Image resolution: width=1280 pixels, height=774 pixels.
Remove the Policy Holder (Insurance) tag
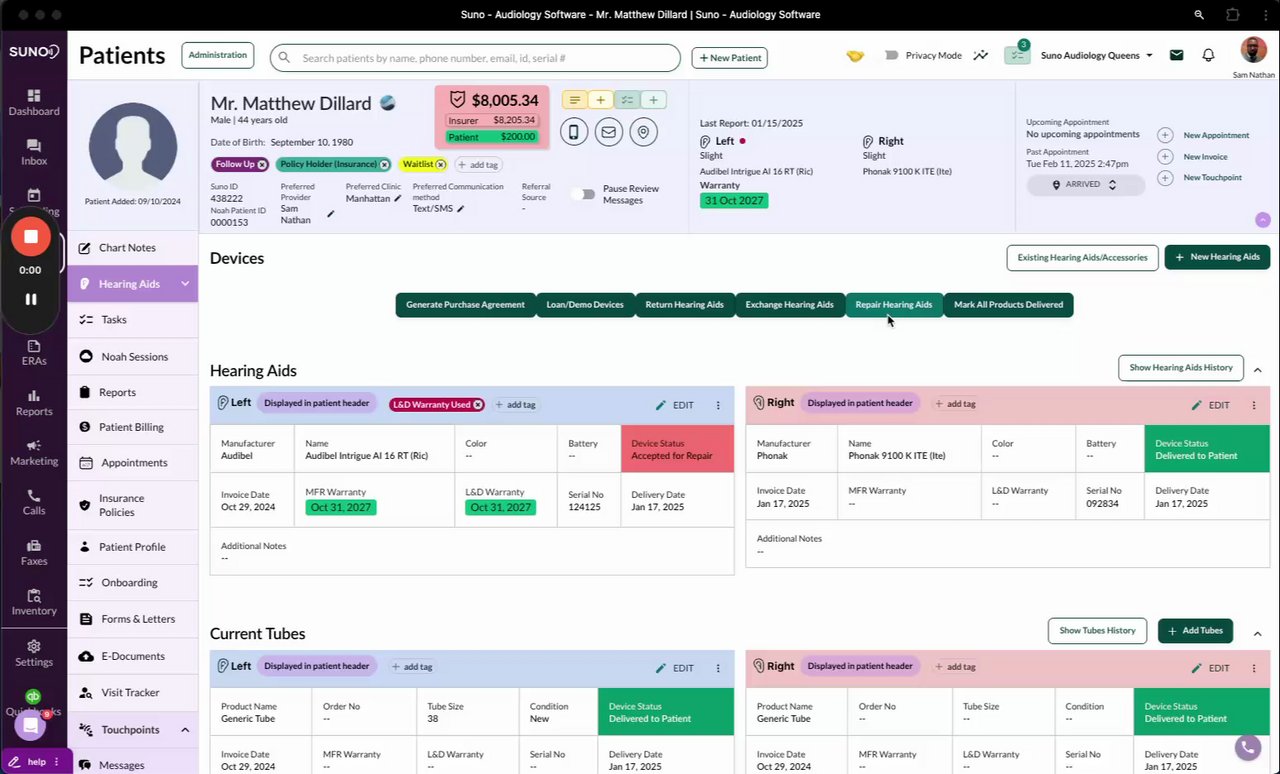384,164
